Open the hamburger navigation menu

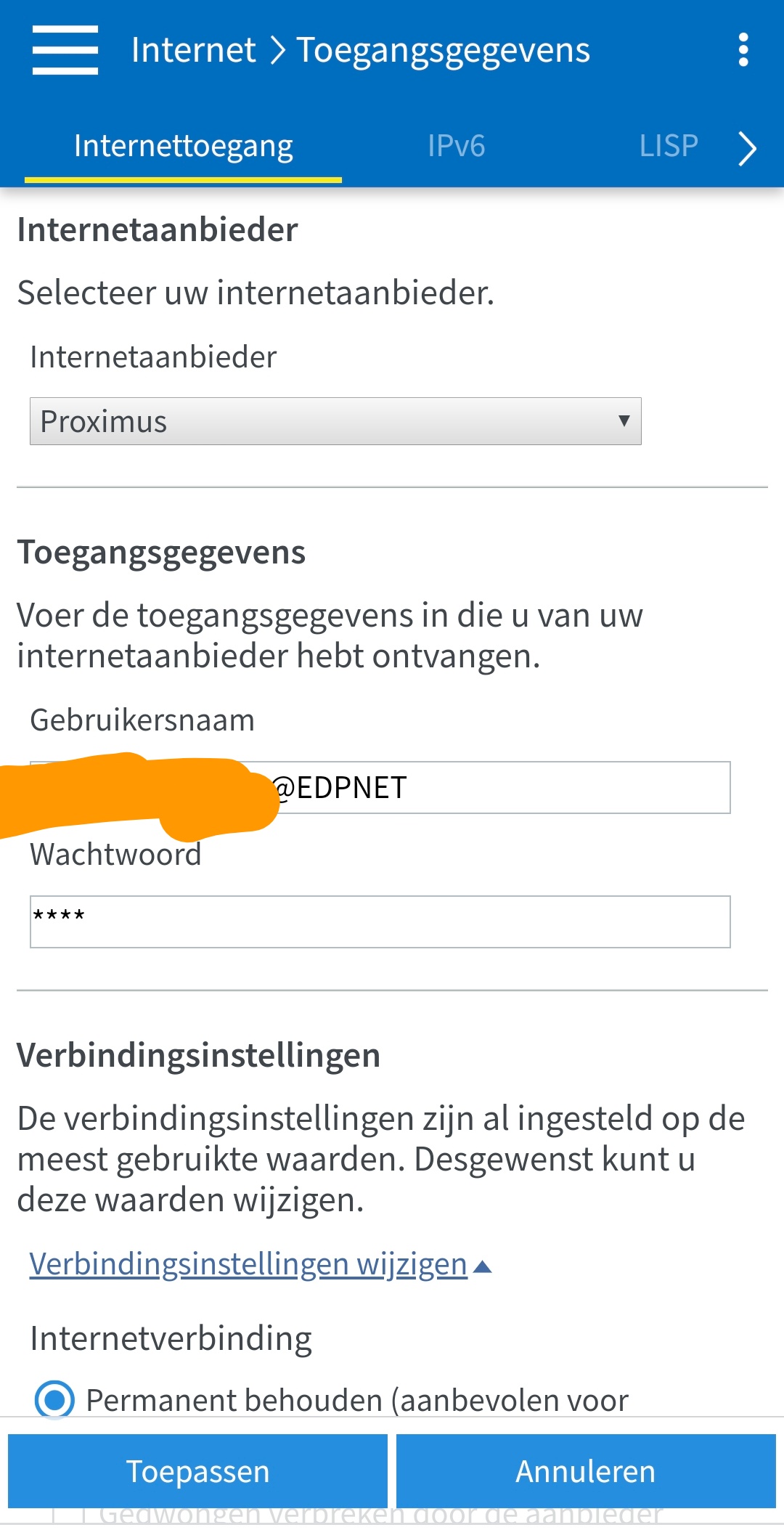(65, 50)
